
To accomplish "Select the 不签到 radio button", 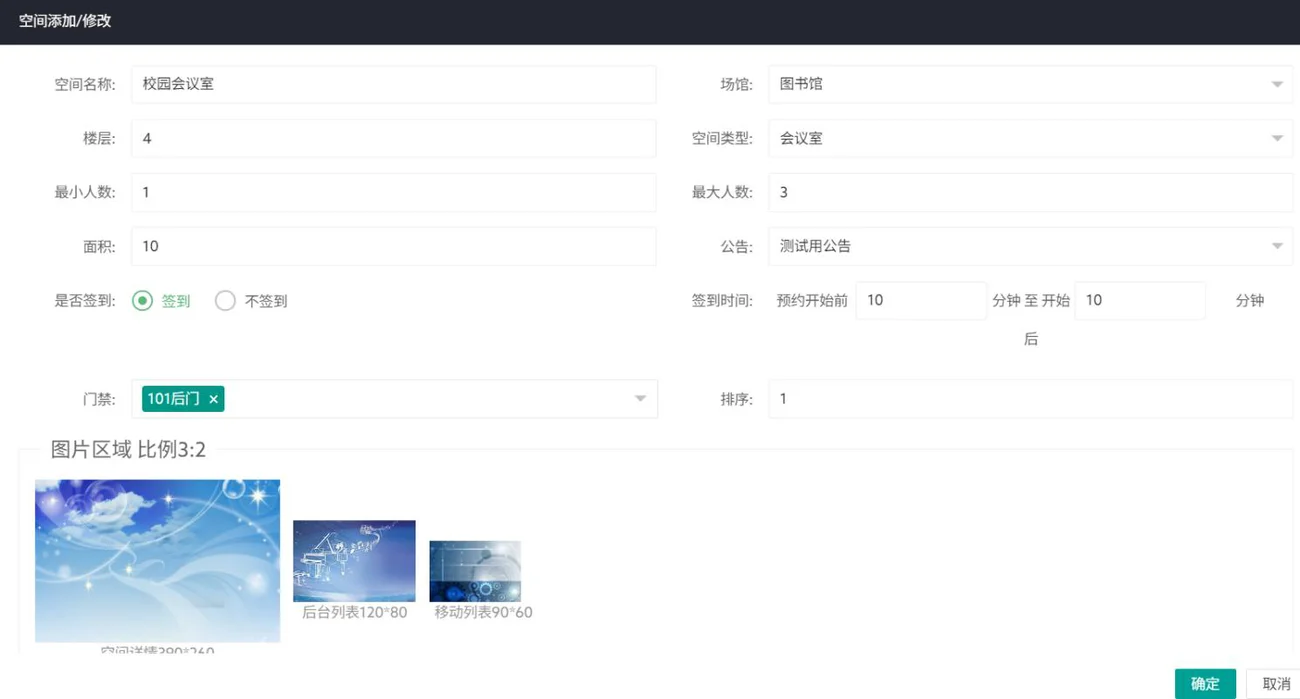I will click(225, 300).
